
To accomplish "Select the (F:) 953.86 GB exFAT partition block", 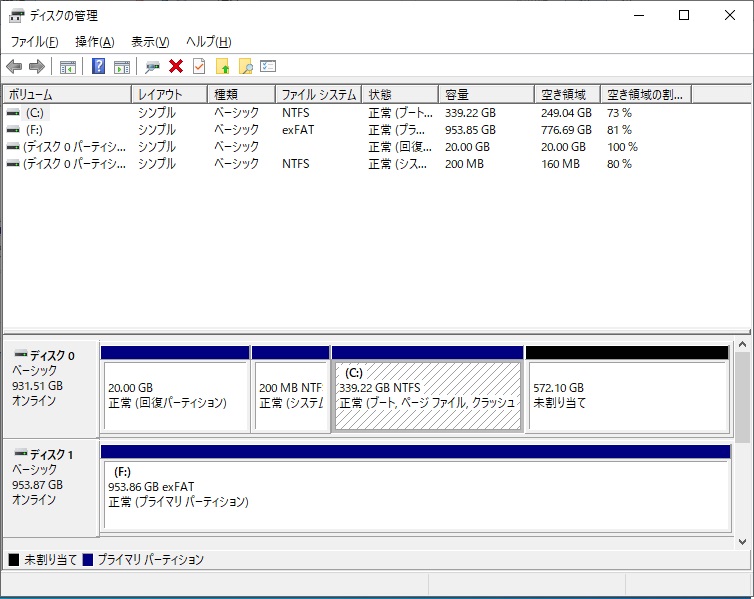I will point(416,488).
